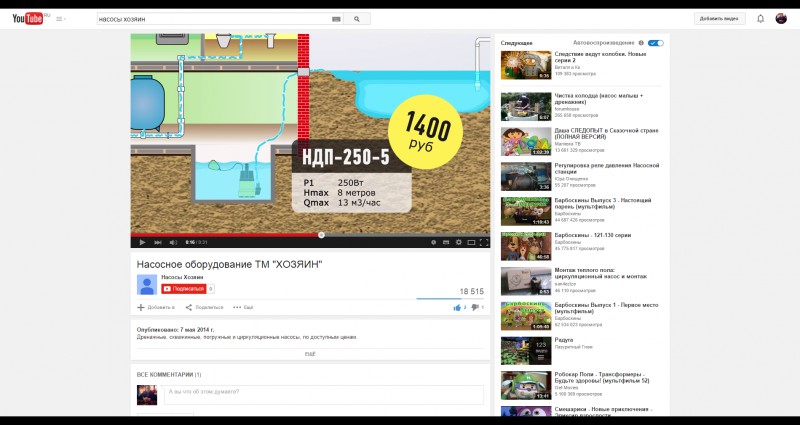800x425 pixels.
Task: Open thumbnail of 'Чистка колодца' video
Action: 526,107
